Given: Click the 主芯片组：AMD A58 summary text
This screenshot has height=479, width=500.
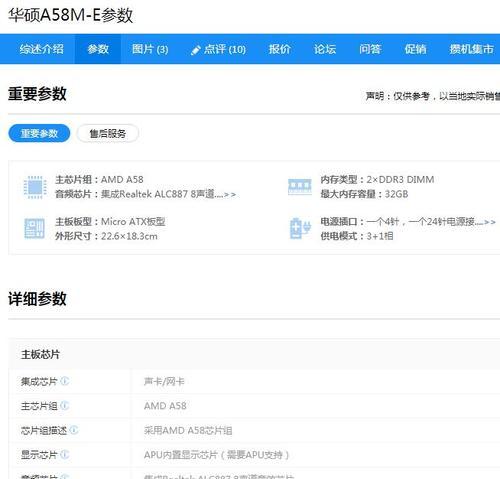Looking at the screenshot, I should tap(99, 180).
